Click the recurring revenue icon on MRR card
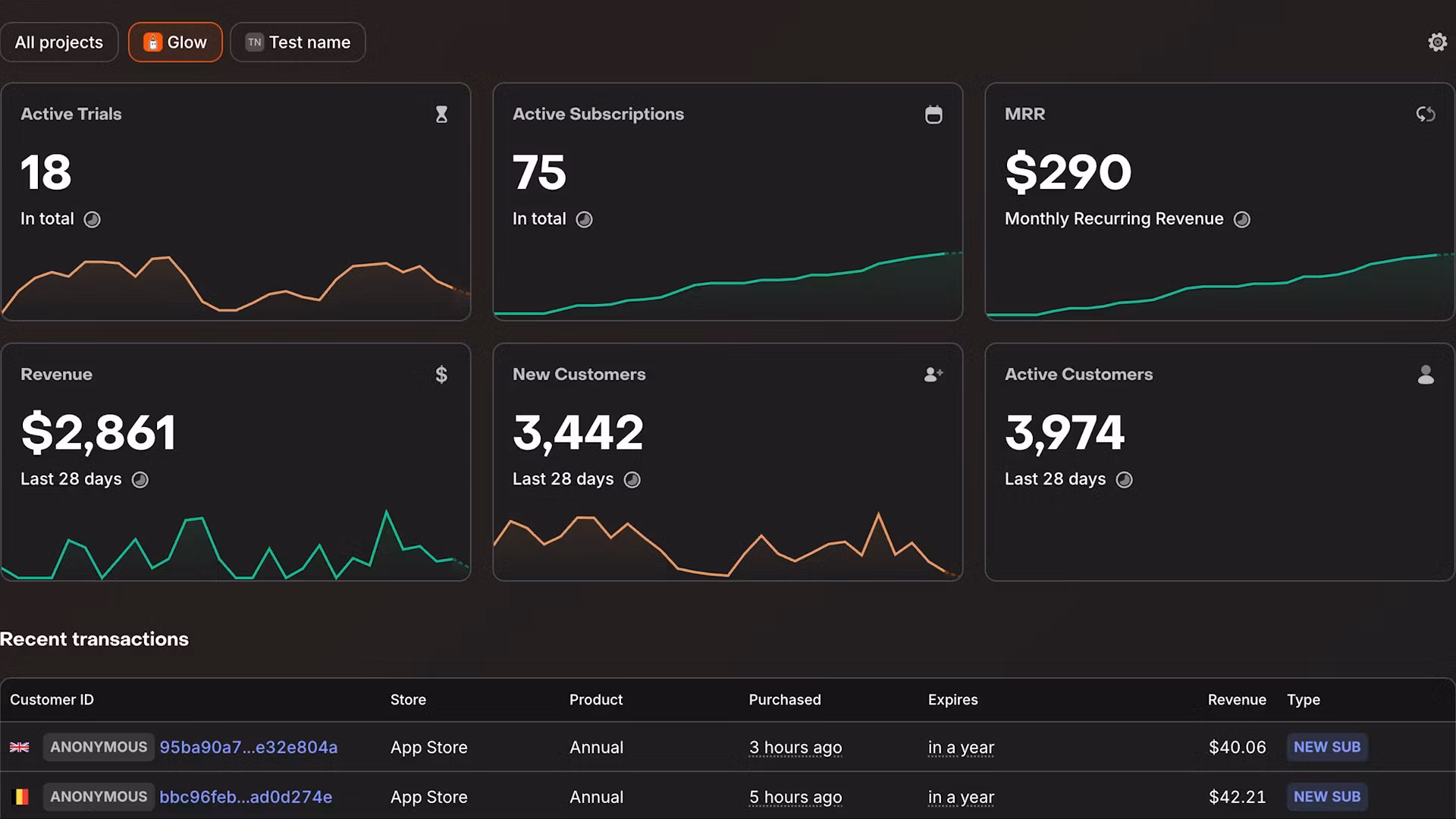This screenshot has width=1456, height=819. pyautogui.click(x=1426, y=114)
